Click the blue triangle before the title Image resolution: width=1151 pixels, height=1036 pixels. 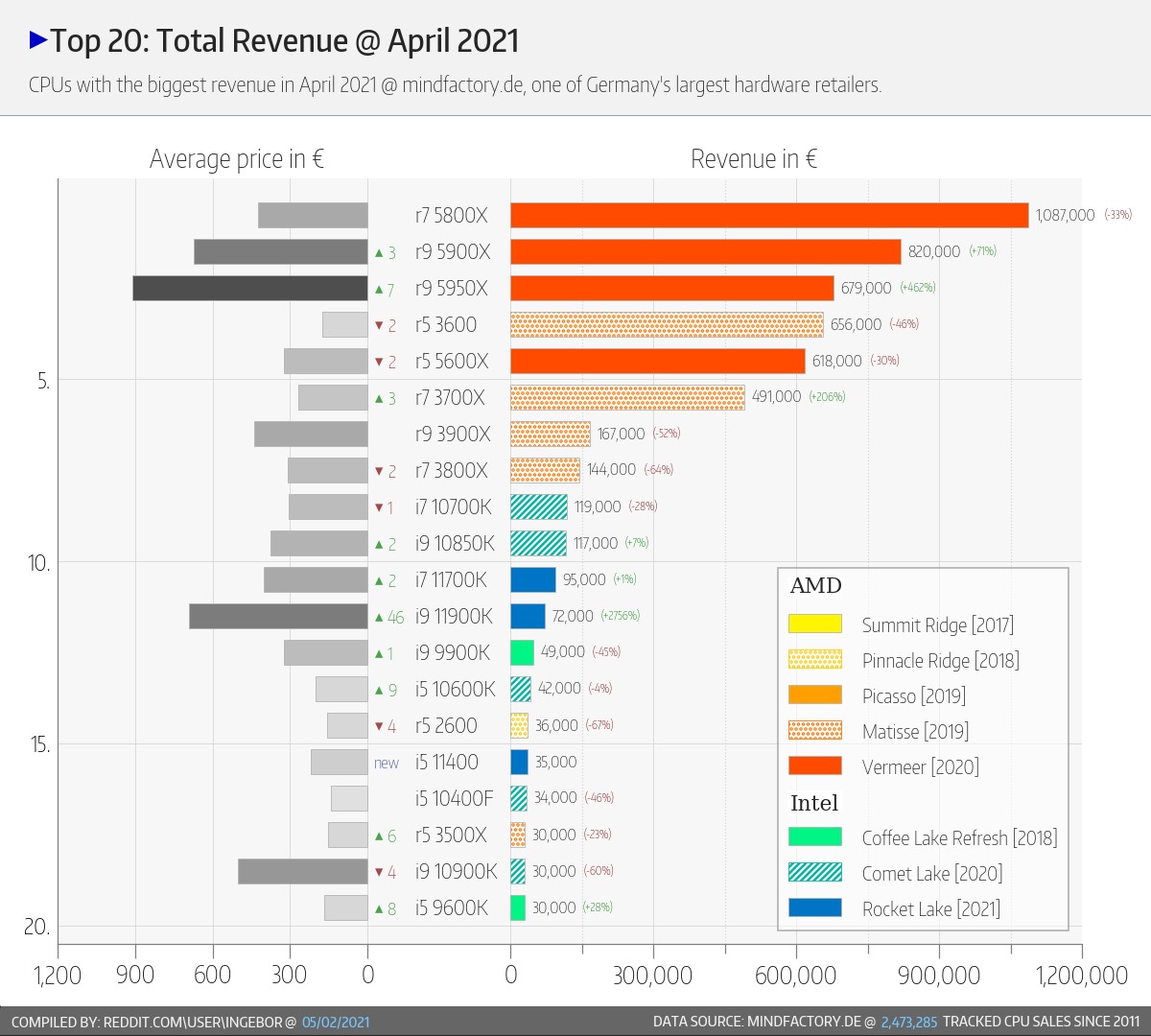pyautogui.click(x=39, y=40)
